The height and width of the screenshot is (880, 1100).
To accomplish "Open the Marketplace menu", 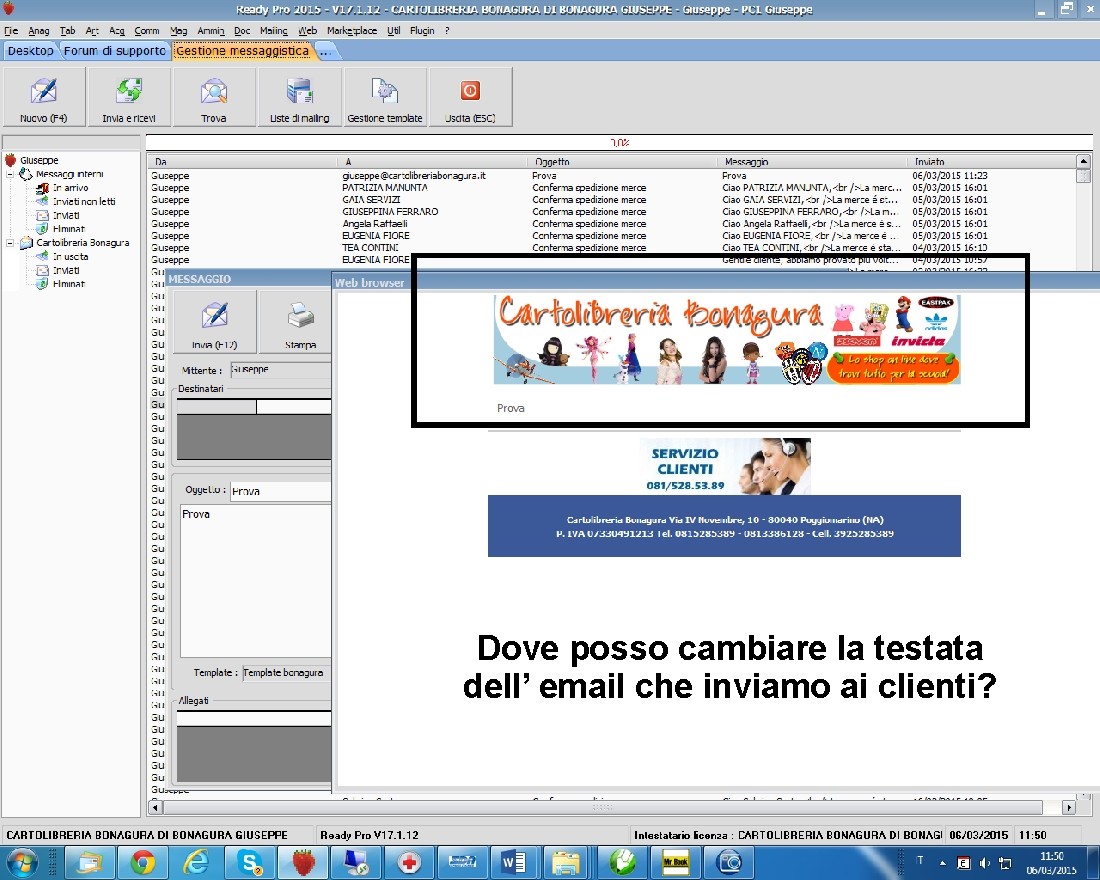I will (351, 31).
